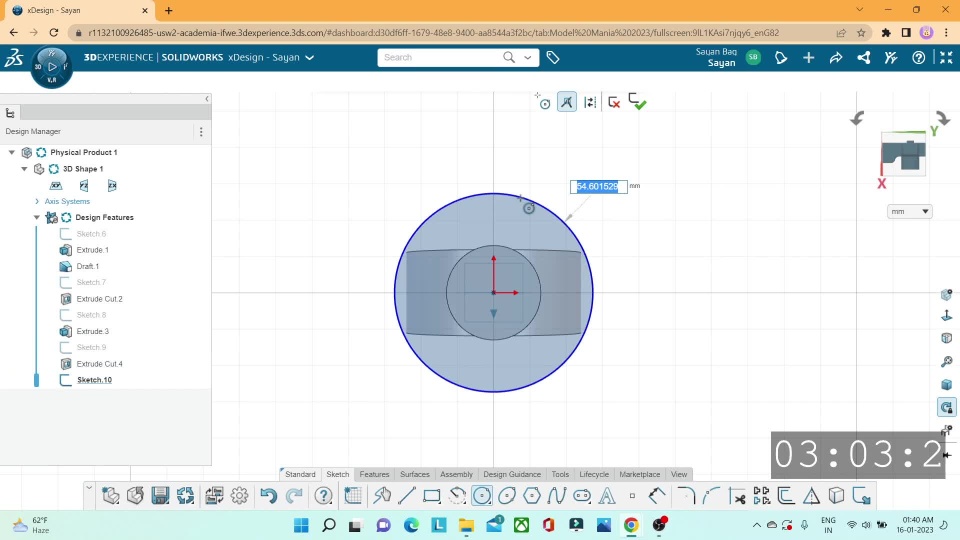960x540 pixels.
Task: Click the circle diameter dimension input field
Action: coord(598,187)
